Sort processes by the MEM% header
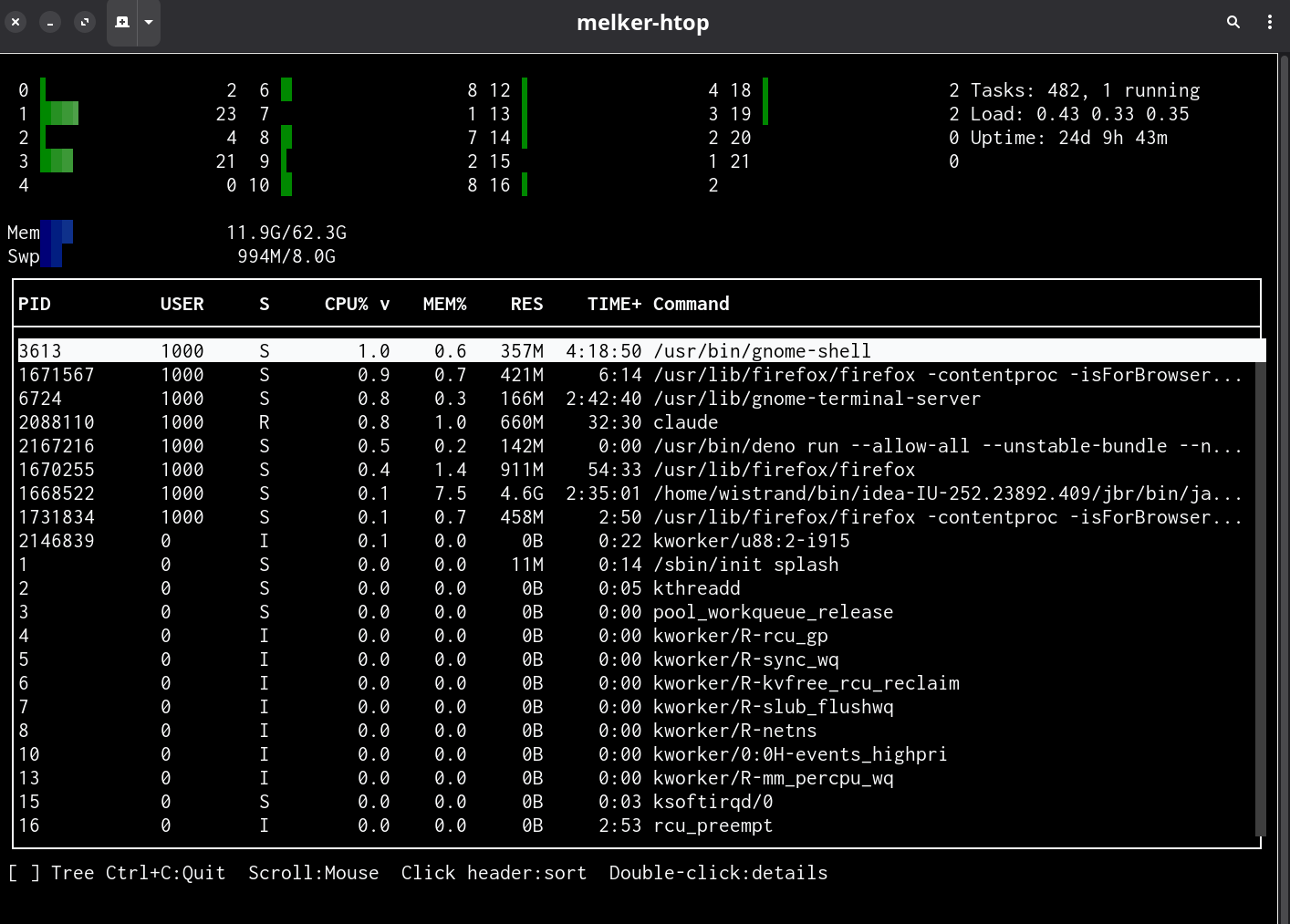Viewport: 1290px width, 924px height. [x=445, y=304]
